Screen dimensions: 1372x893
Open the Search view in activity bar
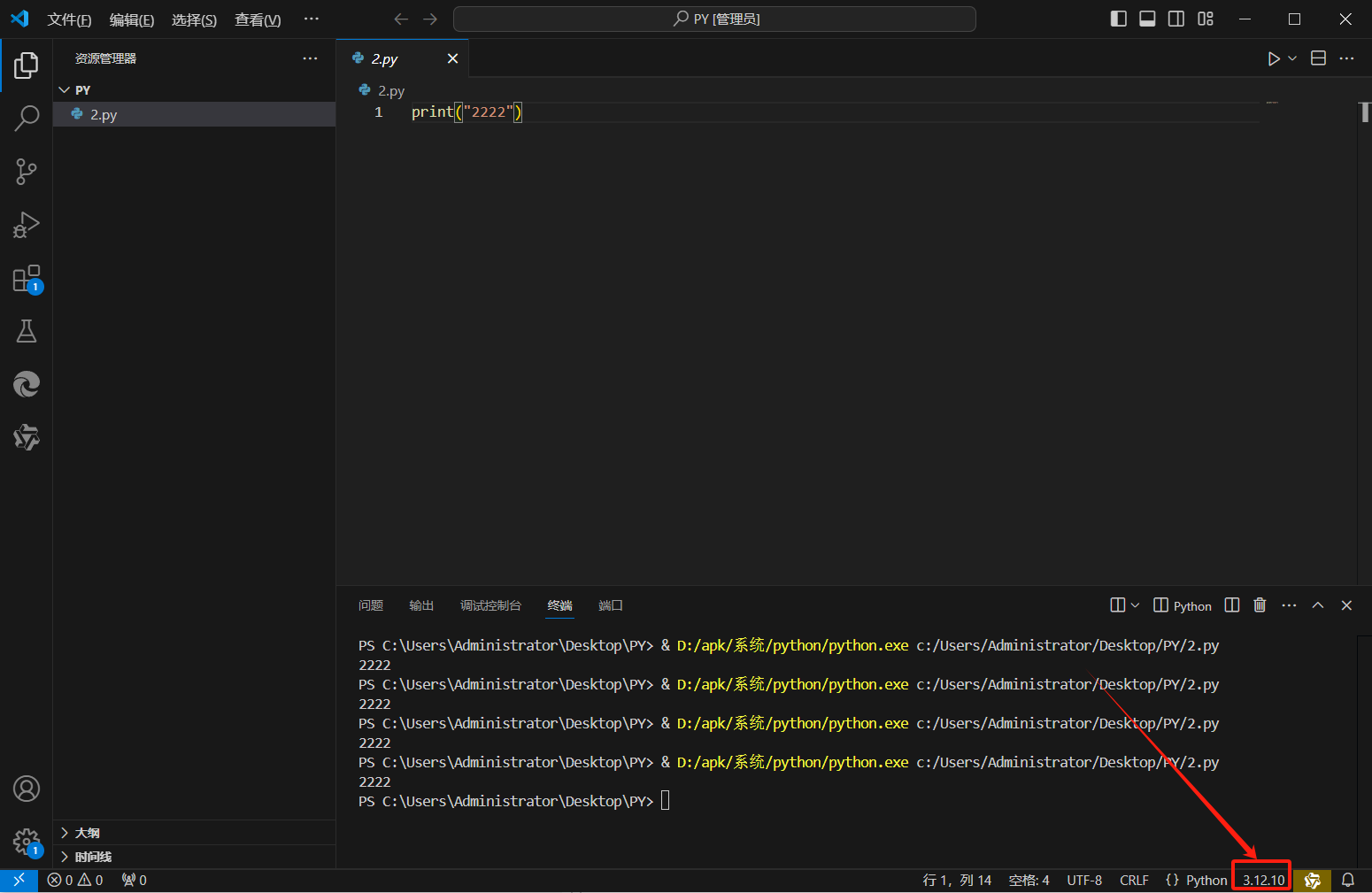click(27, 118)
